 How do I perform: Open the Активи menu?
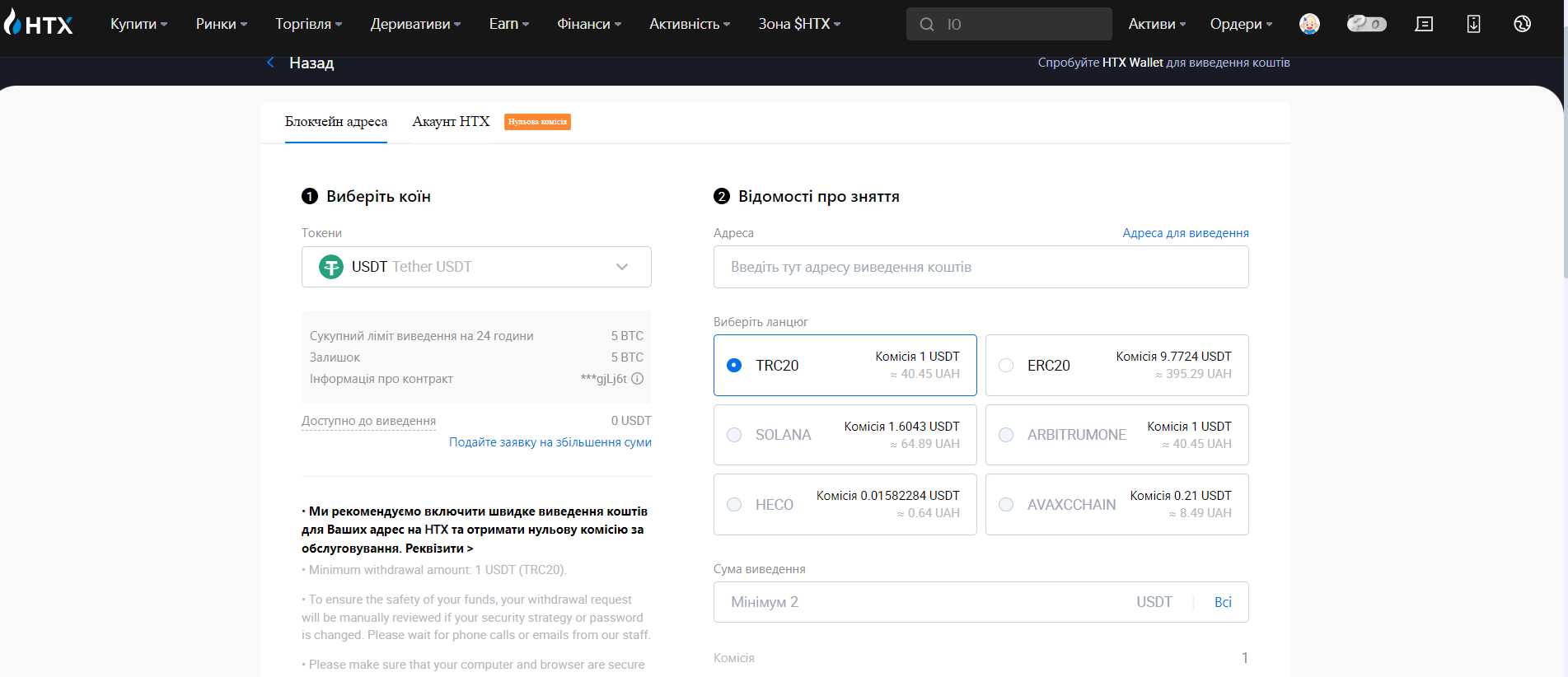(1157, 24)
